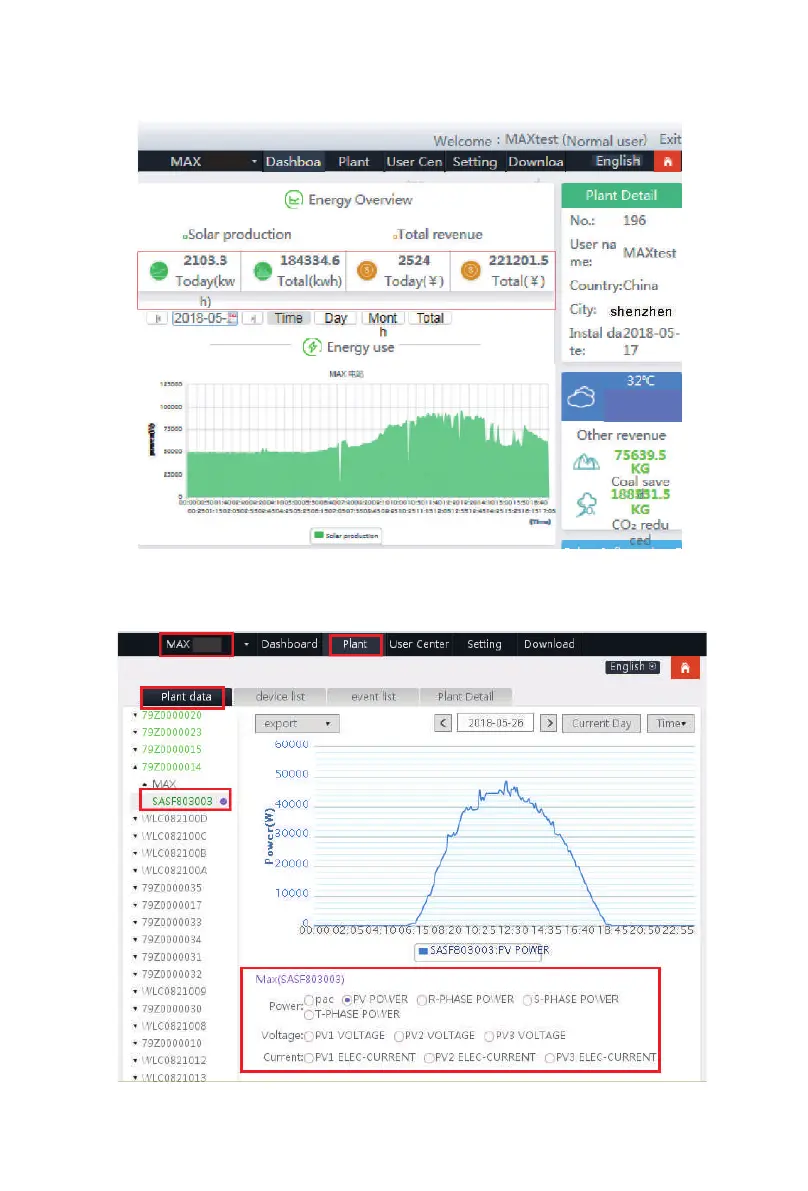Select SASF803003 device in the tree
This screenshot has height=1191, width=808.
(x=181, y=801)
